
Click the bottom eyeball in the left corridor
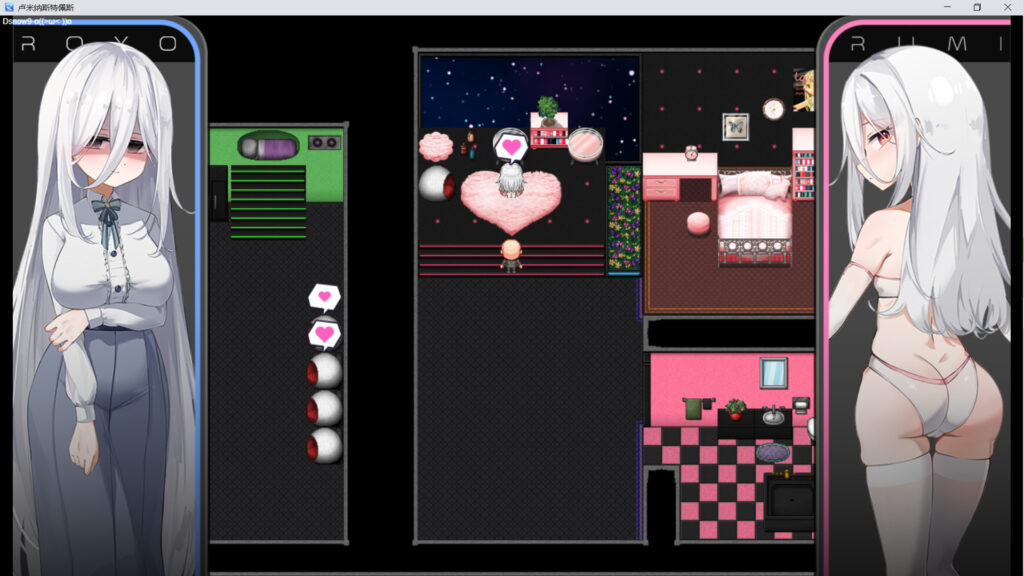[x=325, y=445]
